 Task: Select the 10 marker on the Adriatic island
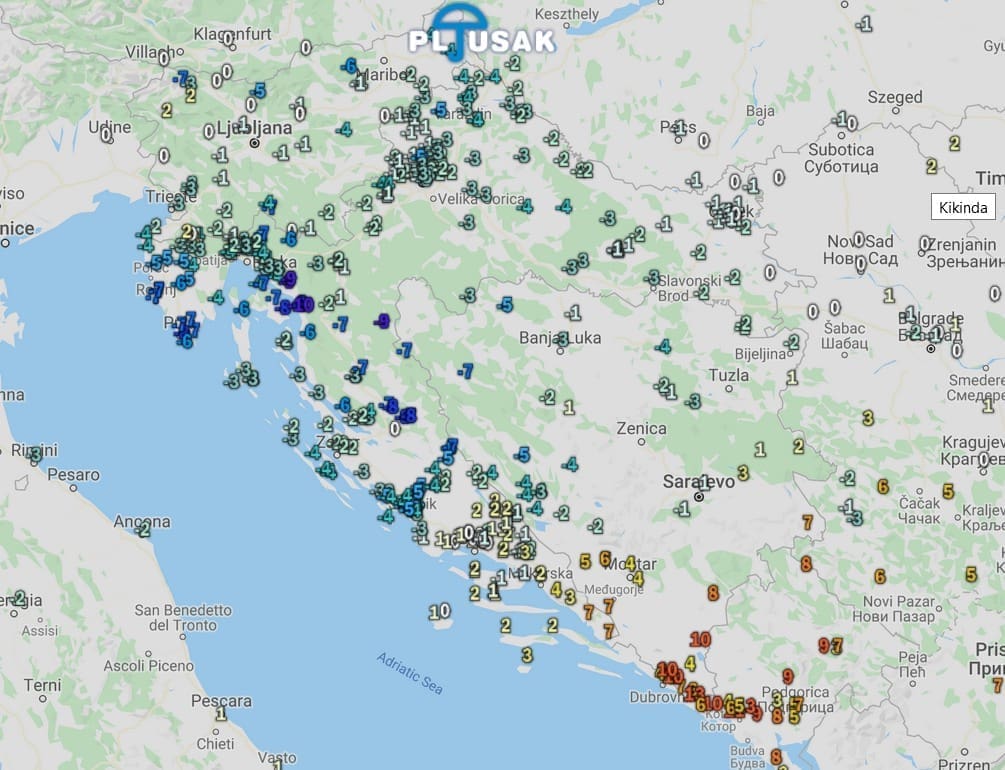(x=439, y=611)
